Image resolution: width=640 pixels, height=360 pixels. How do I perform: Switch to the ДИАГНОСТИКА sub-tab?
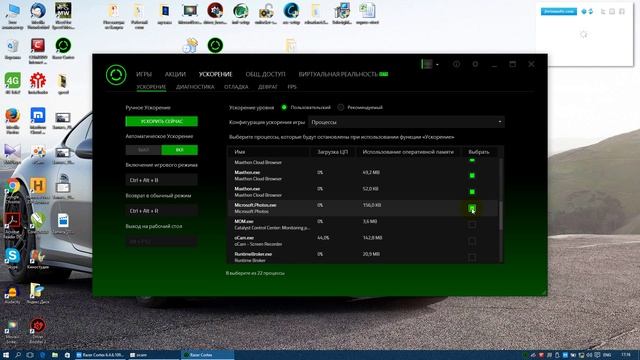tap(195, 87)
